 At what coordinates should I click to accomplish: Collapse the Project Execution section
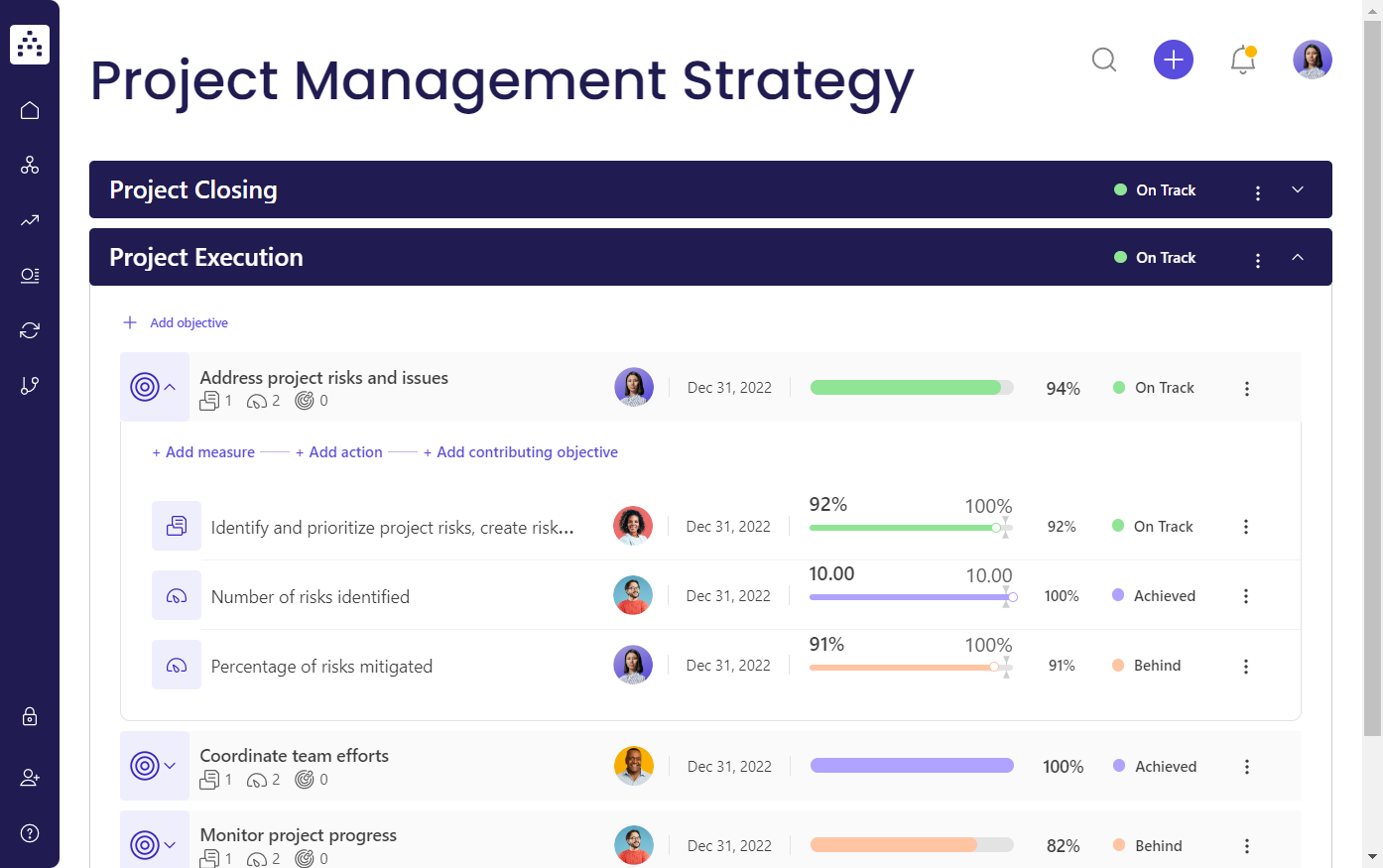click(1298, 257)
